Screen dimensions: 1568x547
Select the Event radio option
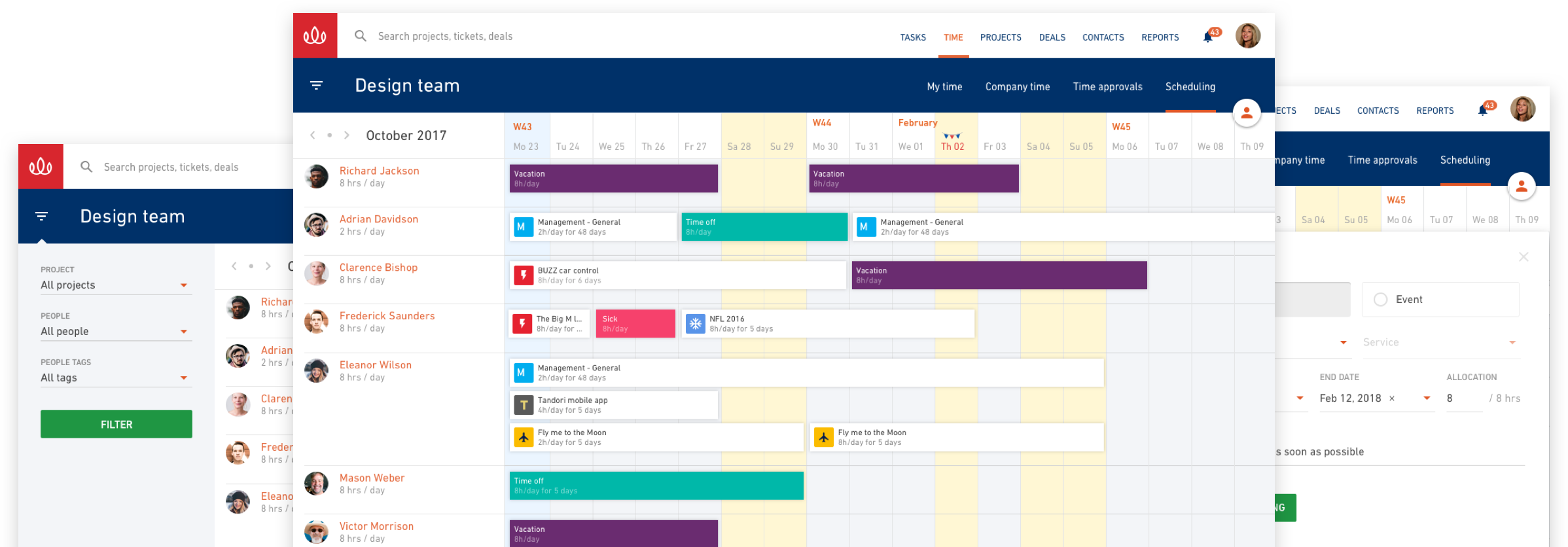pyautogui.click(x=1381, y=299)
